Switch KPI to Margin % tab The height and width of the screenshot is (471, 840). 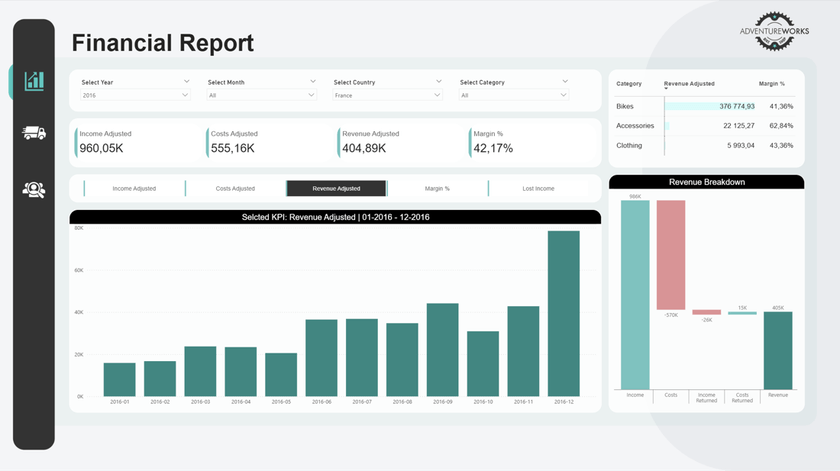click(x=437, y=189)
